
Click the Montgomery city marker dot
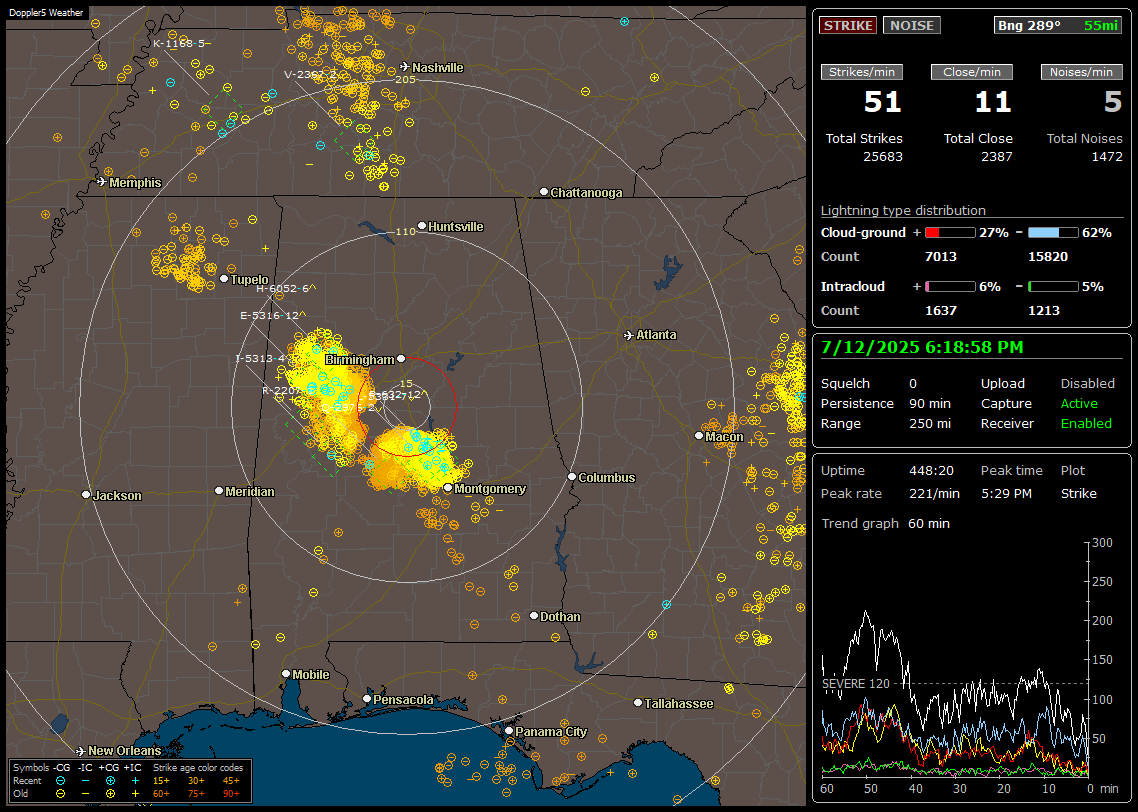pos(448,488)
